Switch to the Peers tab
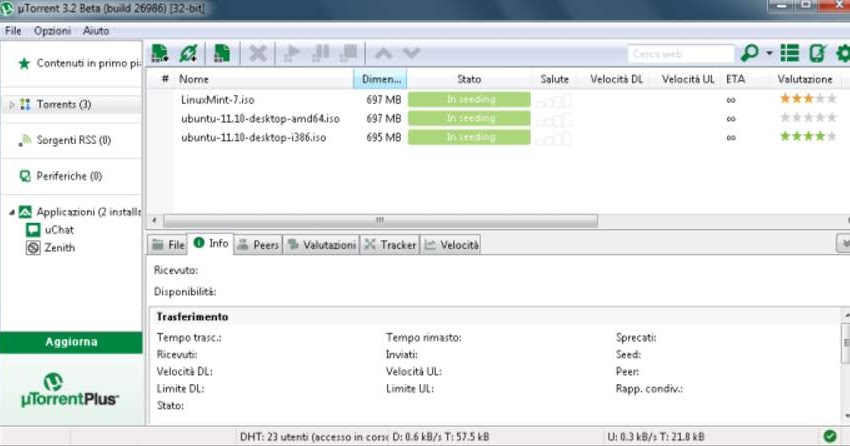Image resolution: width=850 pixels, height=446 pixels. [x=258, y=245]
